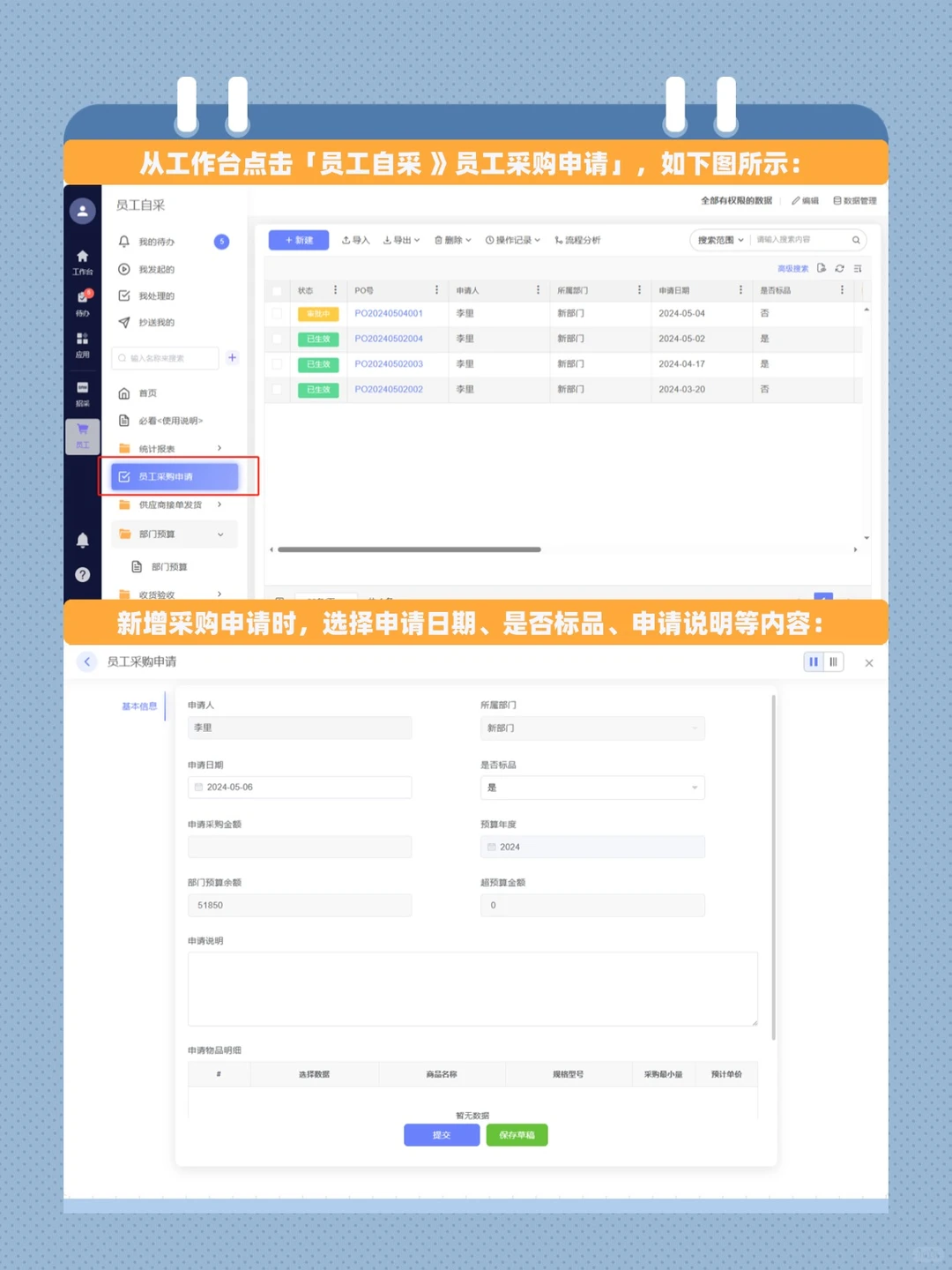Open the 工作台 workspace sidebar icon

pyautogui.click(x=82, y=262)
